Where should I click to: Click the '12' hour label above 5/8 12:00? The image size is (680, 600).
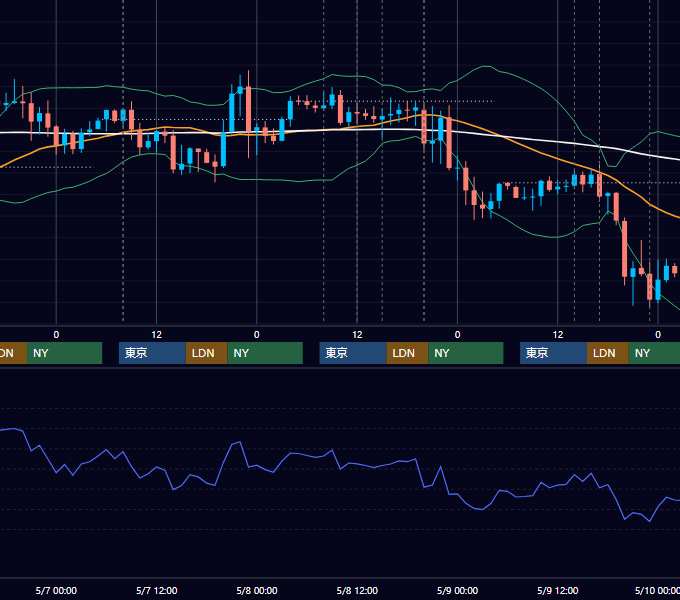coord(357,335)
